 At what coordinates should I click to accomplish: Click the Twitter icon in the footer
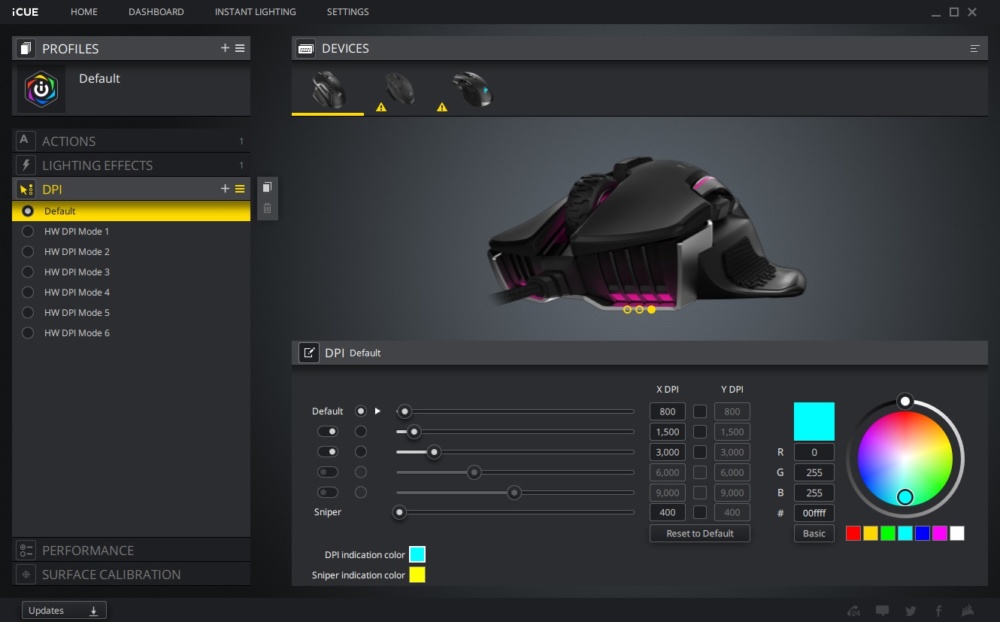click(x=911, y=611)
